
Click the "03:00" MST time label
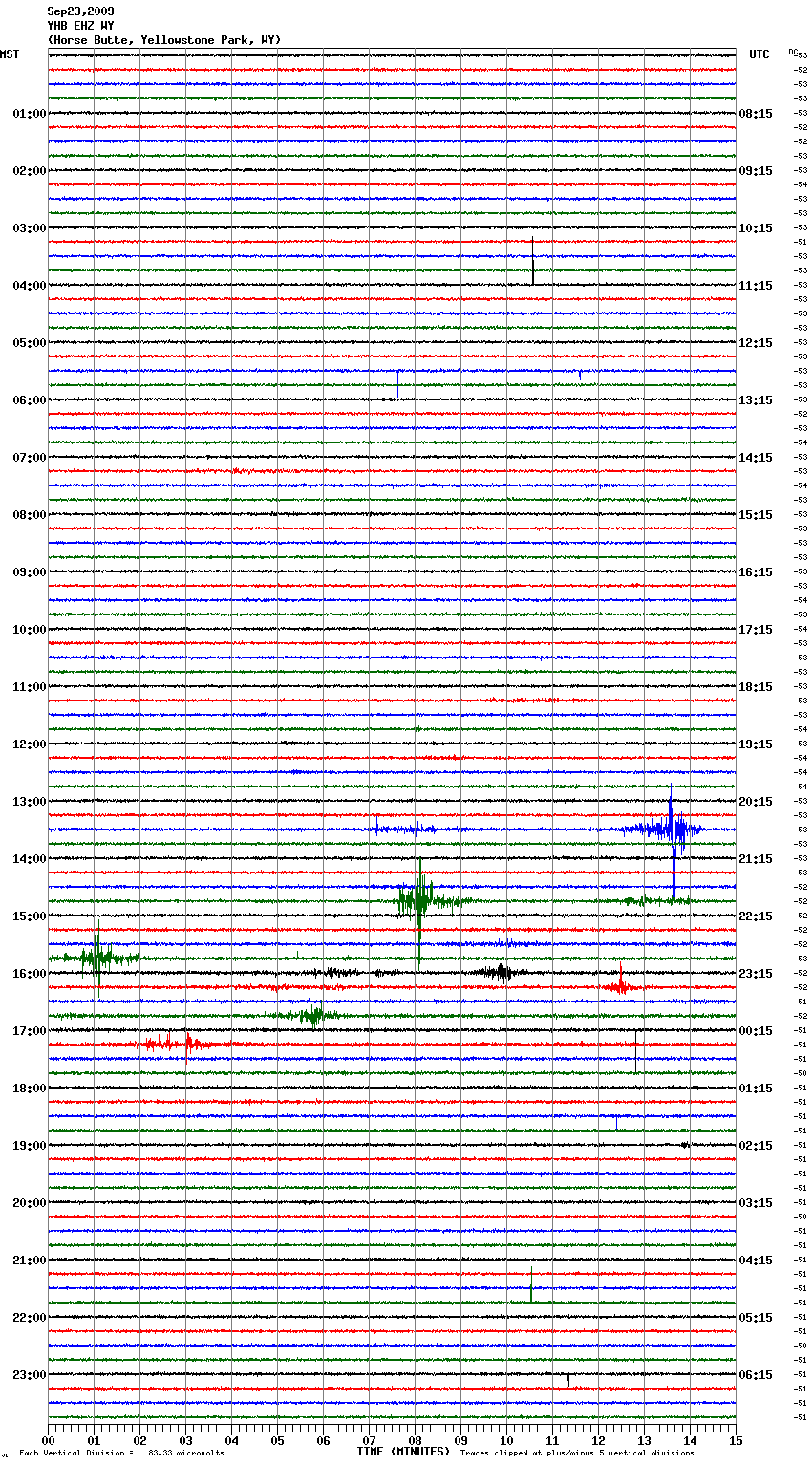pos(30,228)
